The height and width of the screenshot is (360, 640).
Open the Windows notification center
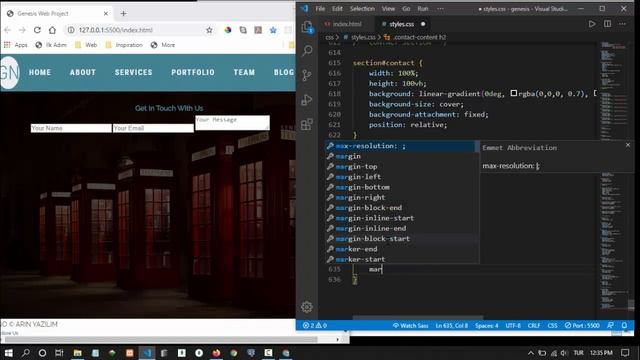pos(625,353)
